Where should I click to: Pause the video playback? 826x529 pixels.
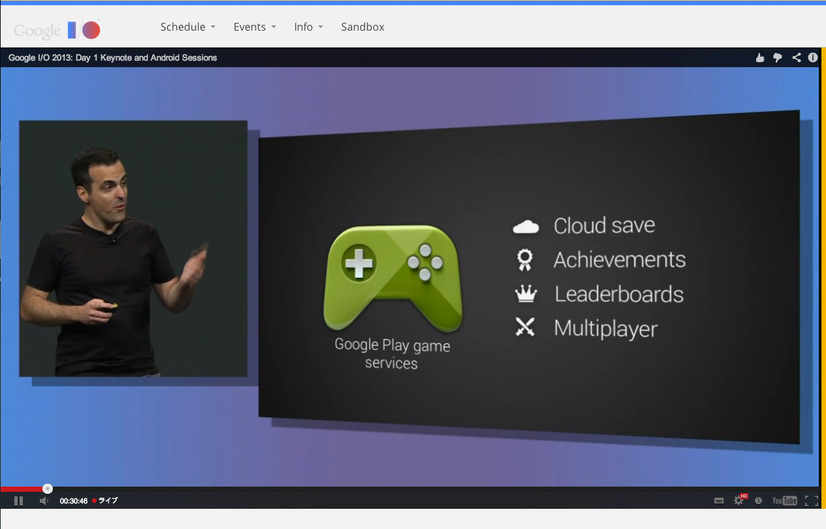click(x=18, y=501)
